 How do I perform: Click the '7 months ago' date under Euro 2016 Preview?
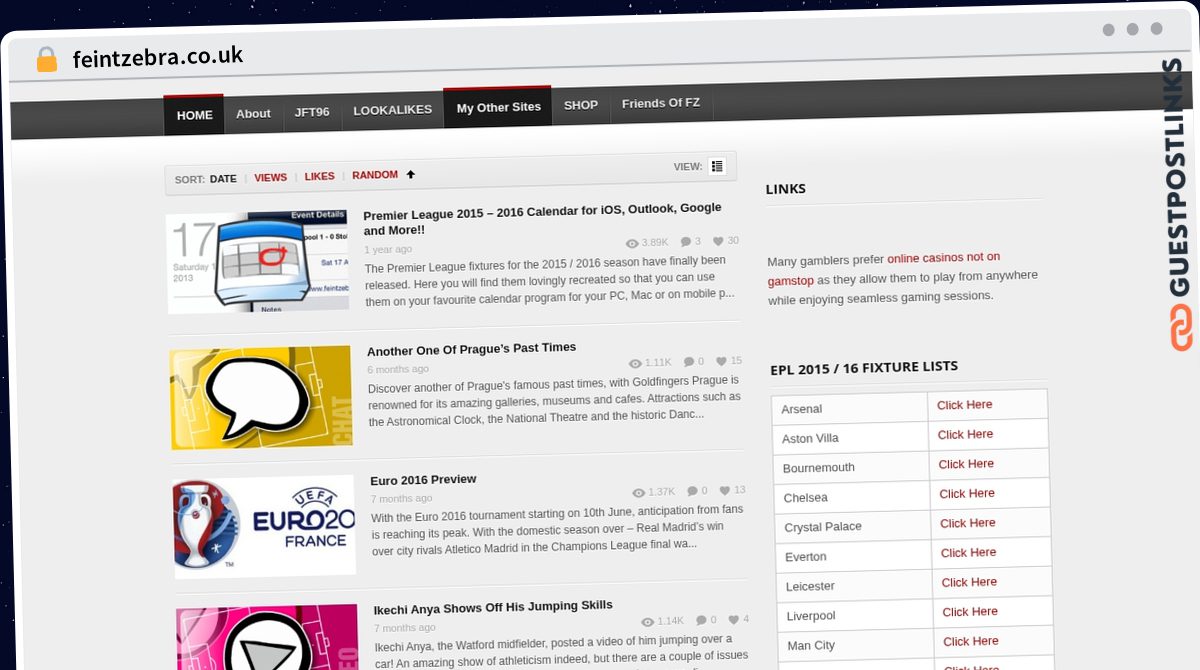402,498
